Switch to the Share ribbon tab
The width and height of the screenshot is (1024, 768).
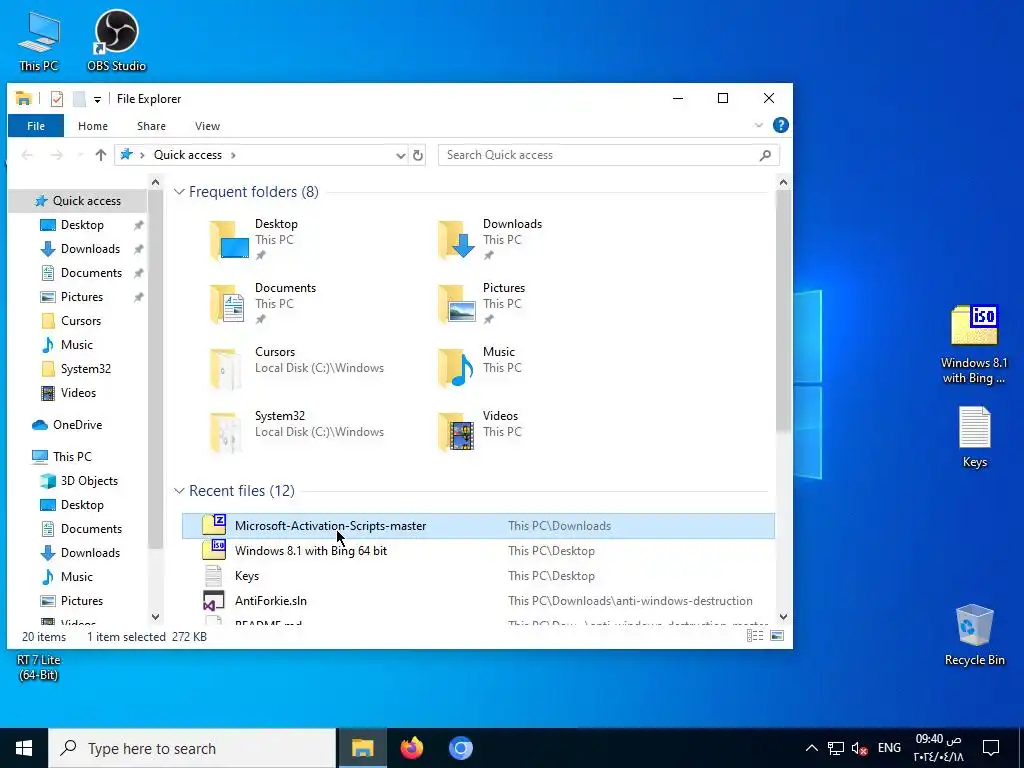coord(151,126)
